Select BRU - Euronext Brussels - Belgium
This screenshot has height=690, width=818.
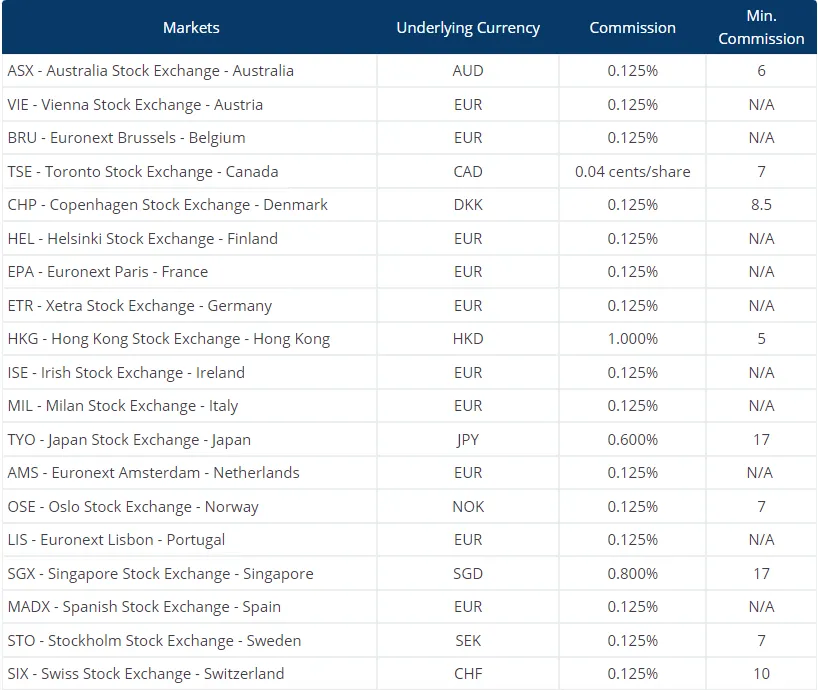(126, 138)
